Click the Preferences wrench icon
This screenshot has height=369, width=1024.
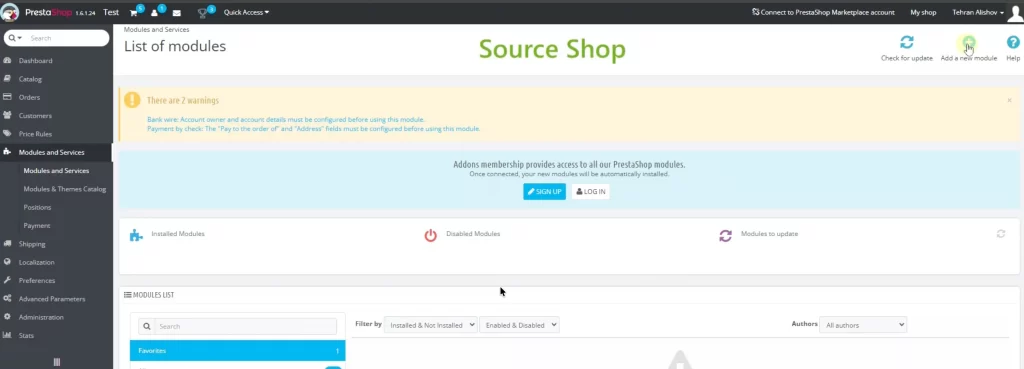pyautogui.click(x=7, y=280)
